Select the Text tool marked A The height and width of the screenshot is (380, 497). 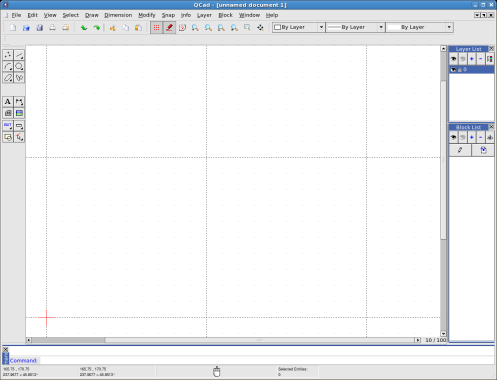tap(8, 102)
